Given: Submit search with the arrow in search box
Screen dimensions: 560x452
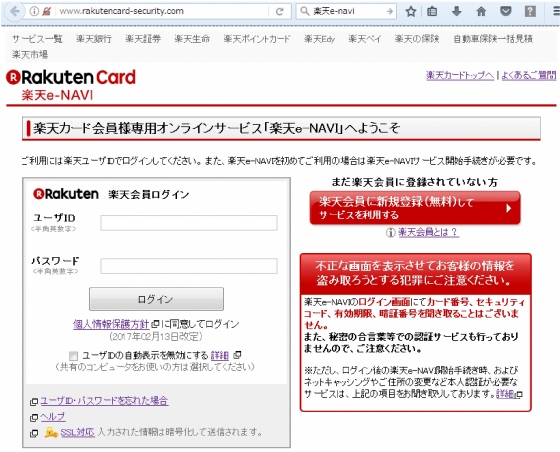Looking at the screenshot, I should (390, 11).
